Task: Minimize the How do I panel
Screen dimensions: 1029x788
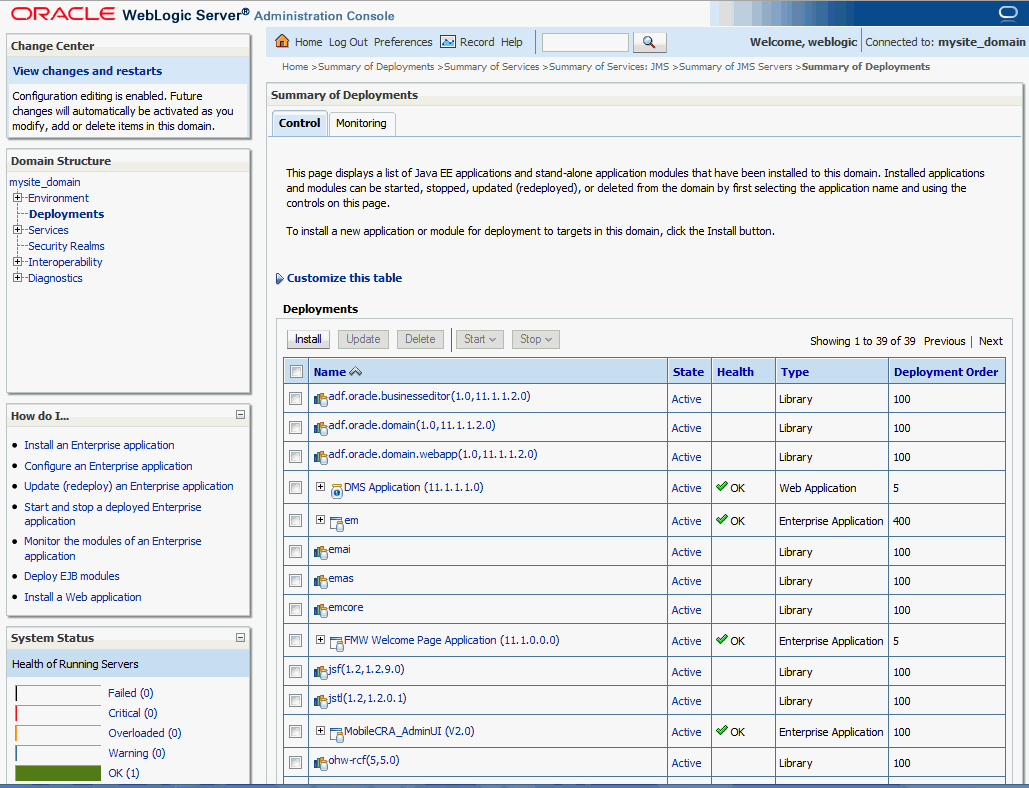Action: click(x=240, y=415)
